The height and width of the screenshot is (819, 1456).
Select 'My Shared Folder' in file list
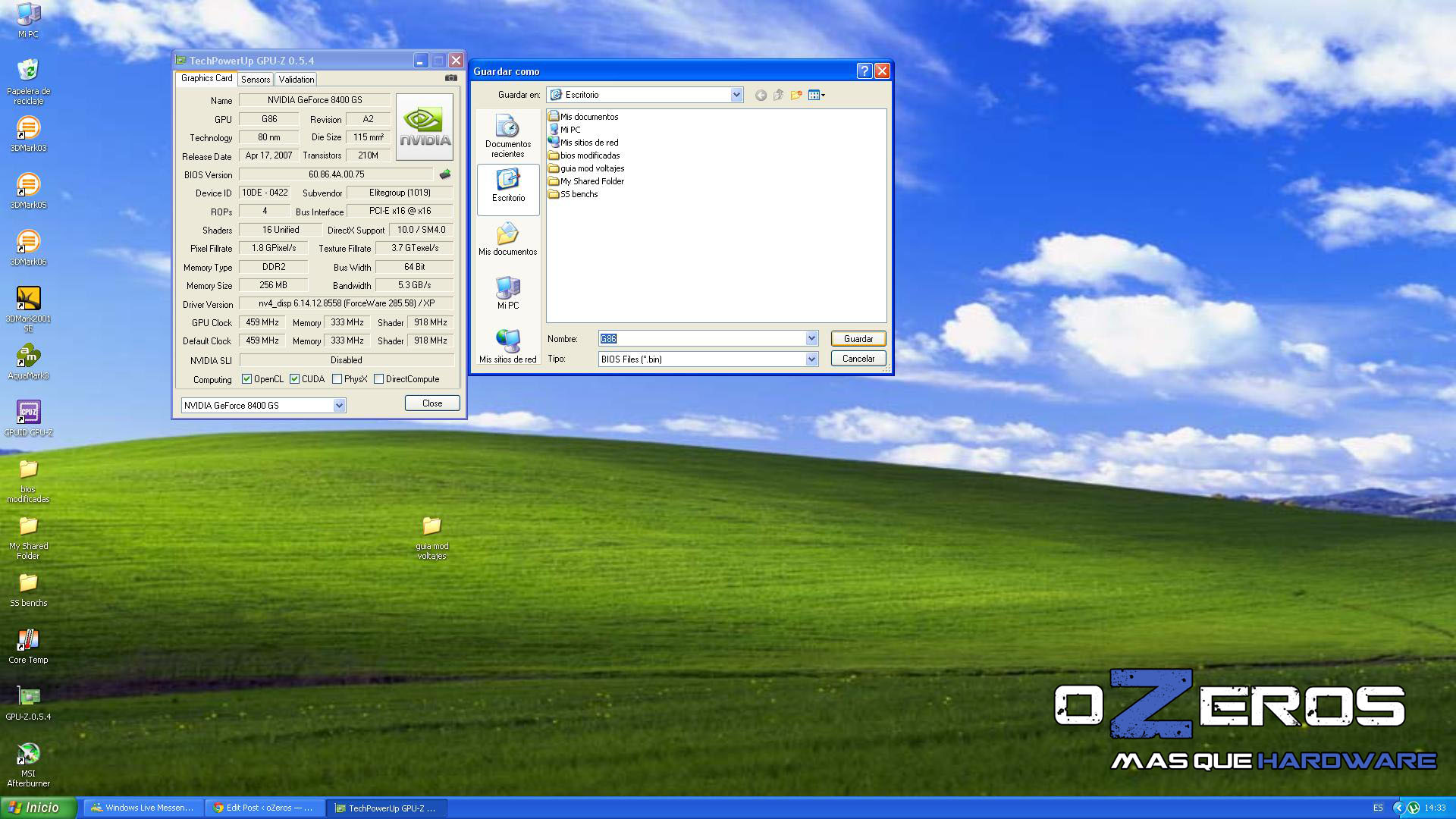point(586,181)
